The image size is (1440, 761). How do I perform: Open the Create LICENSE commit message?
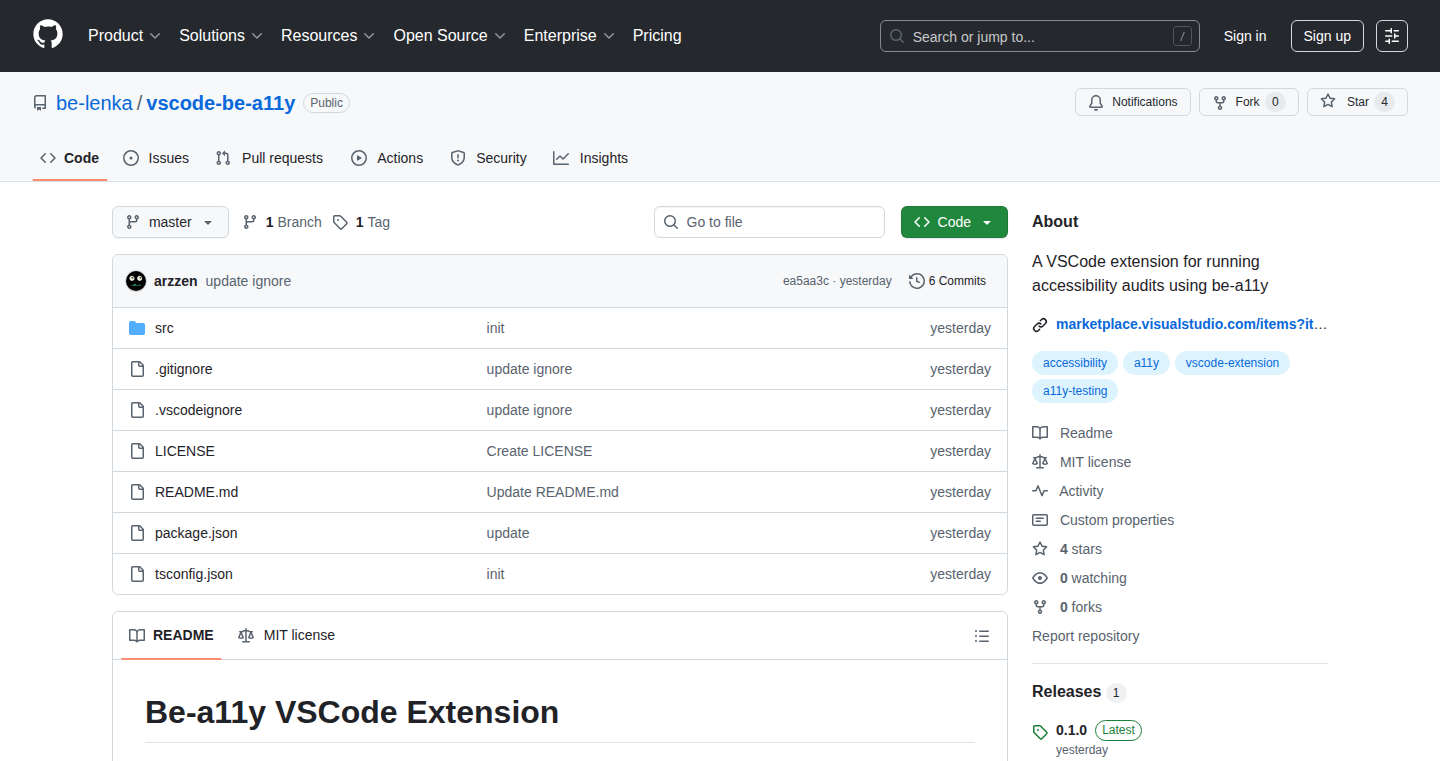coord(539,451)
